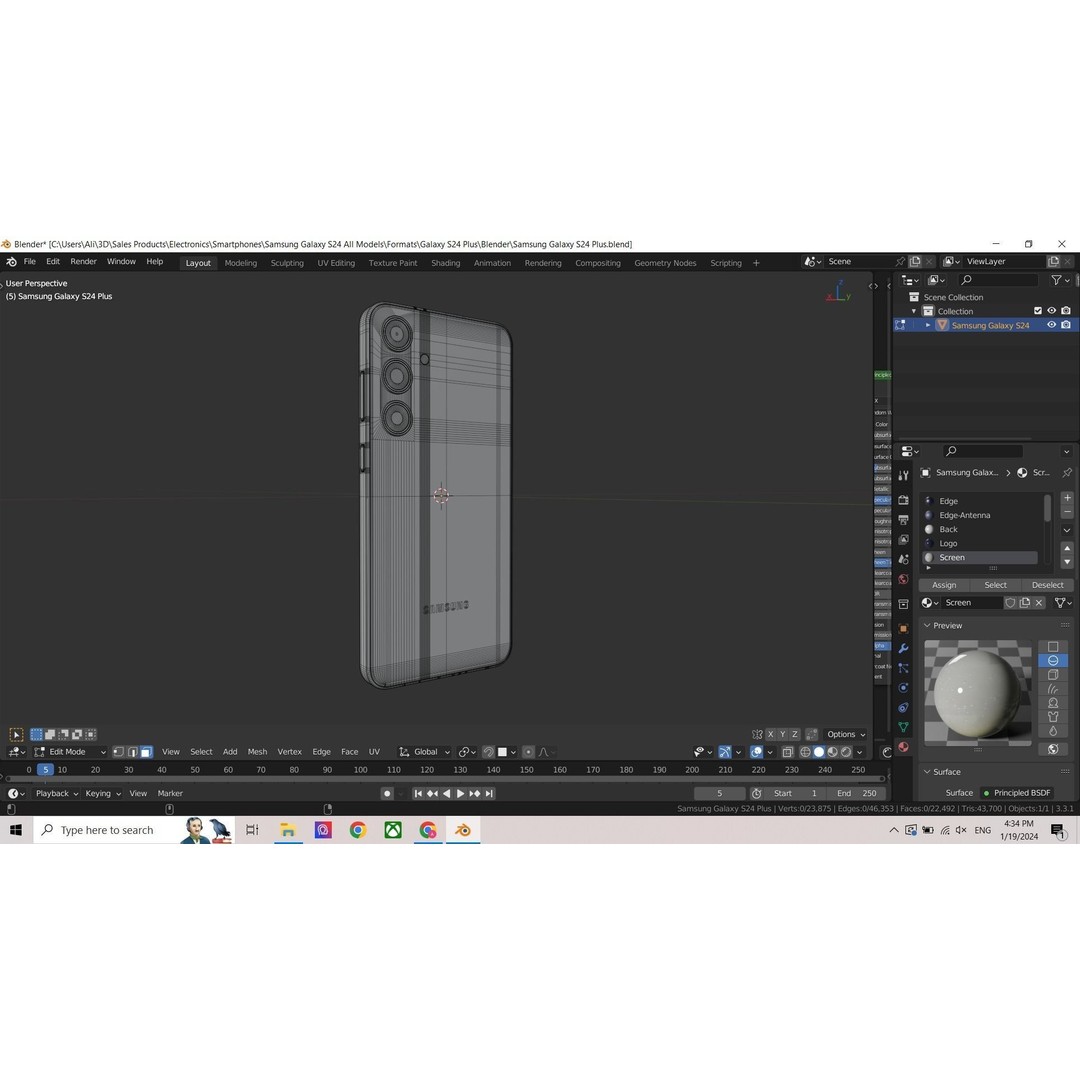Hide the Collection in viewport

(x=1052, y=311)
